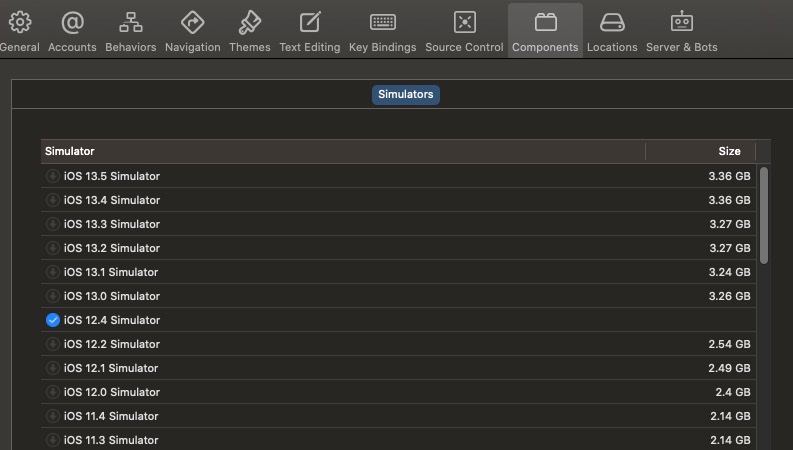This screenshot has width=793, height=450.
Task: Open the Components box icon
Action: 545,22
